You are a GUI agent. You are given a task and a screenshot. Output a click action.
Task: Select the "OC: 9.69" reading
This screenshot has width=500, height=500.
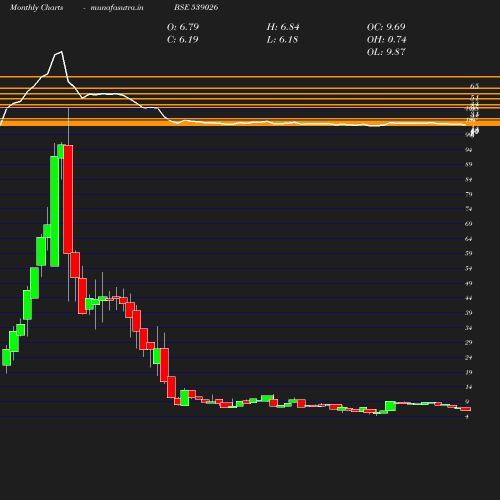(x=386, y=27)
